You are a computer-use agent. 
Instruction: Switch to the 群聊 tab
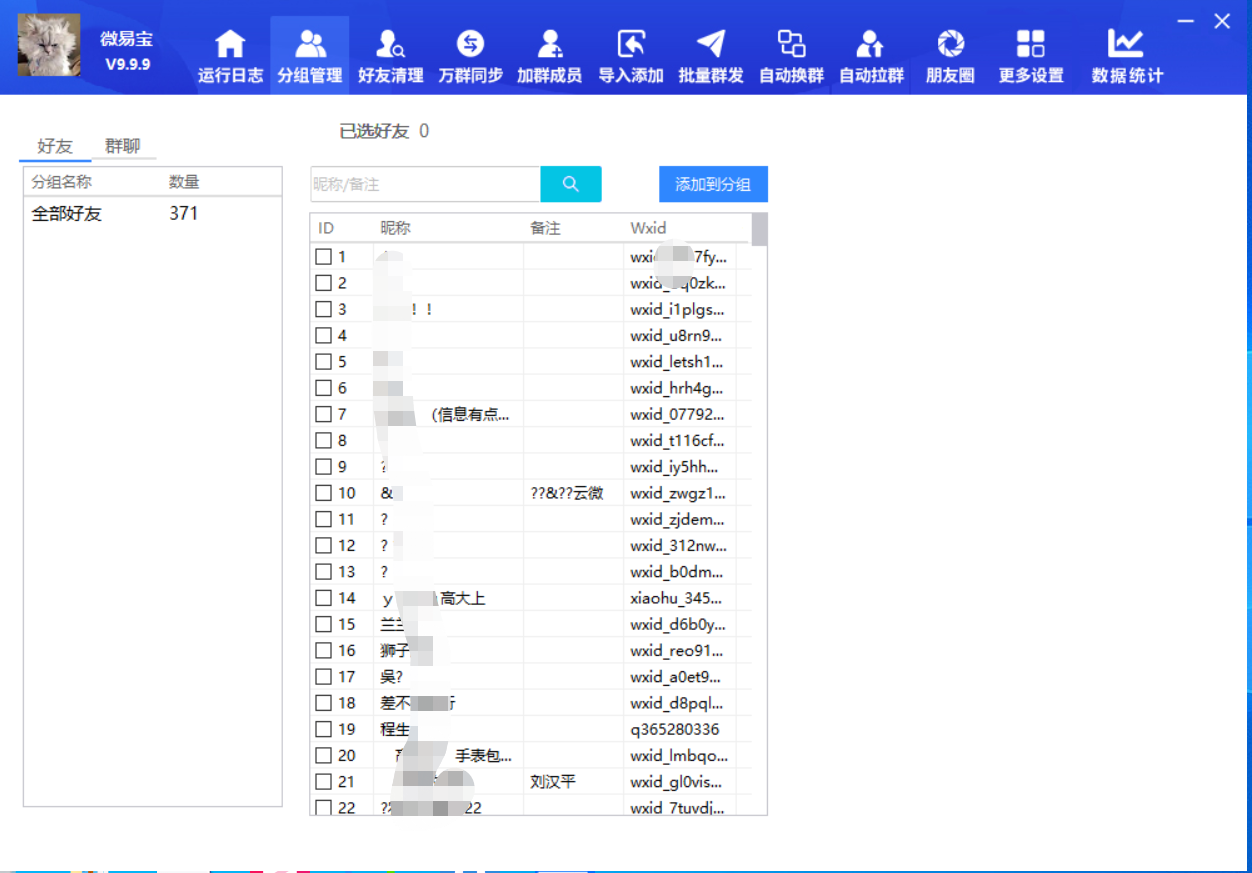point(122,145)
